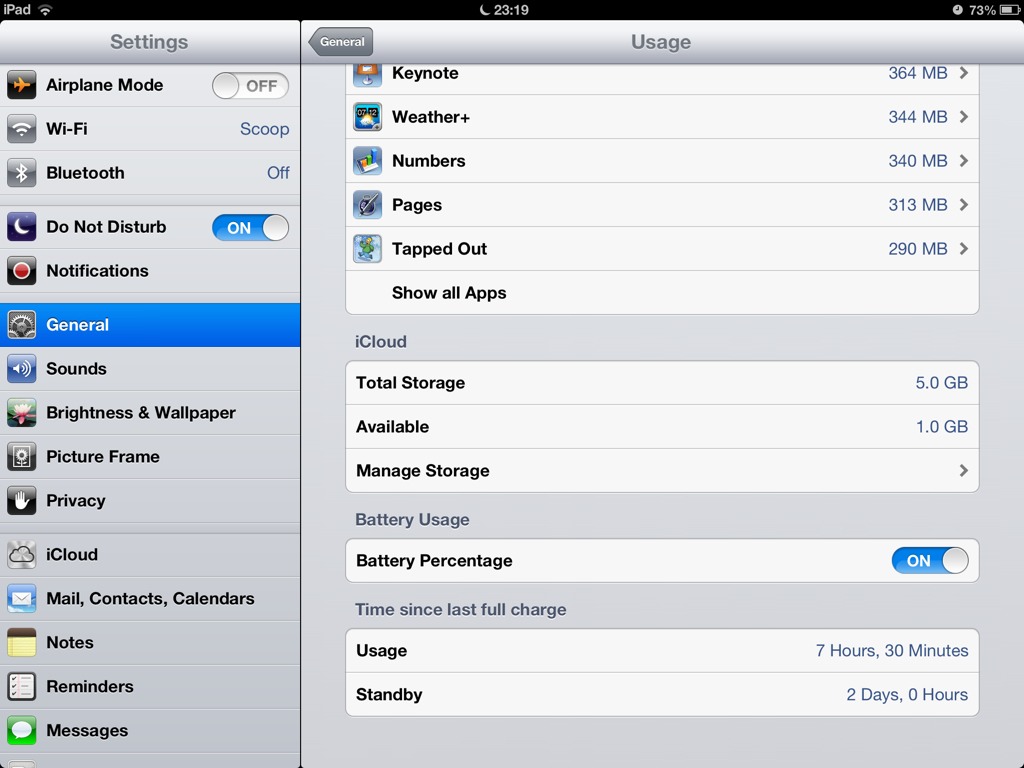Viewport: 1024px width, 768px height.
Task: Toggle the Airplane Mode switch
Action: pyautogui.click(x=250, y=86)
